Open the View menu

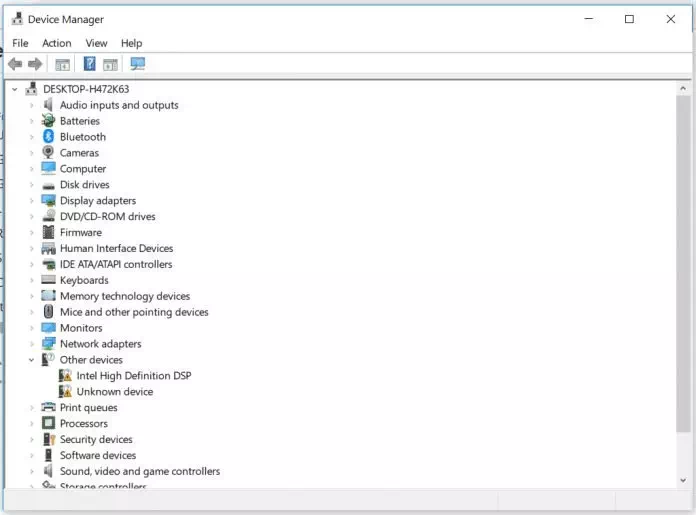pyautogui.click(x=96, y=43)
